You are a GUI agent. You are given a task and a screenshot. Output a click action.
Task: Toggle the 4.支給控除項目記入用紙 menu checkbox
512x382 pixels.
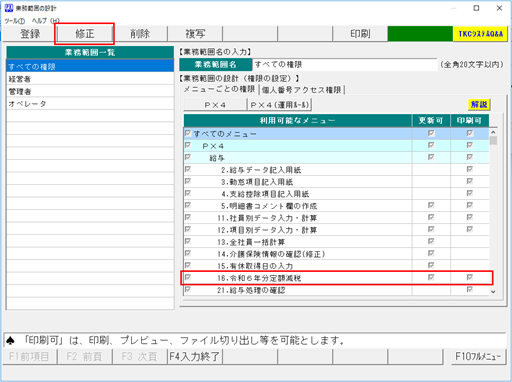tap(188, 193)
